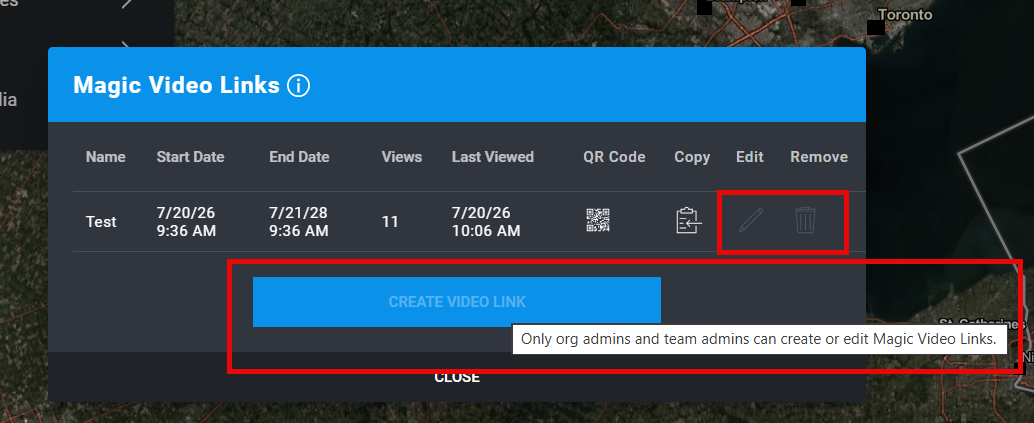Select the Views column header

(x=402, y=157)
